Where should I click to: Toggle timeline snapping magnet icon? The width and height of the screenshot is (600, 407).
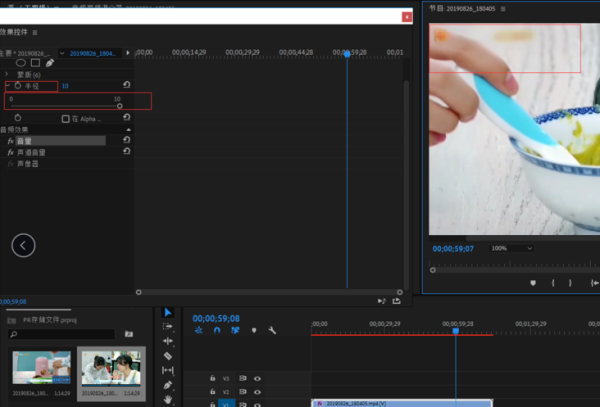tap(217, 330)
